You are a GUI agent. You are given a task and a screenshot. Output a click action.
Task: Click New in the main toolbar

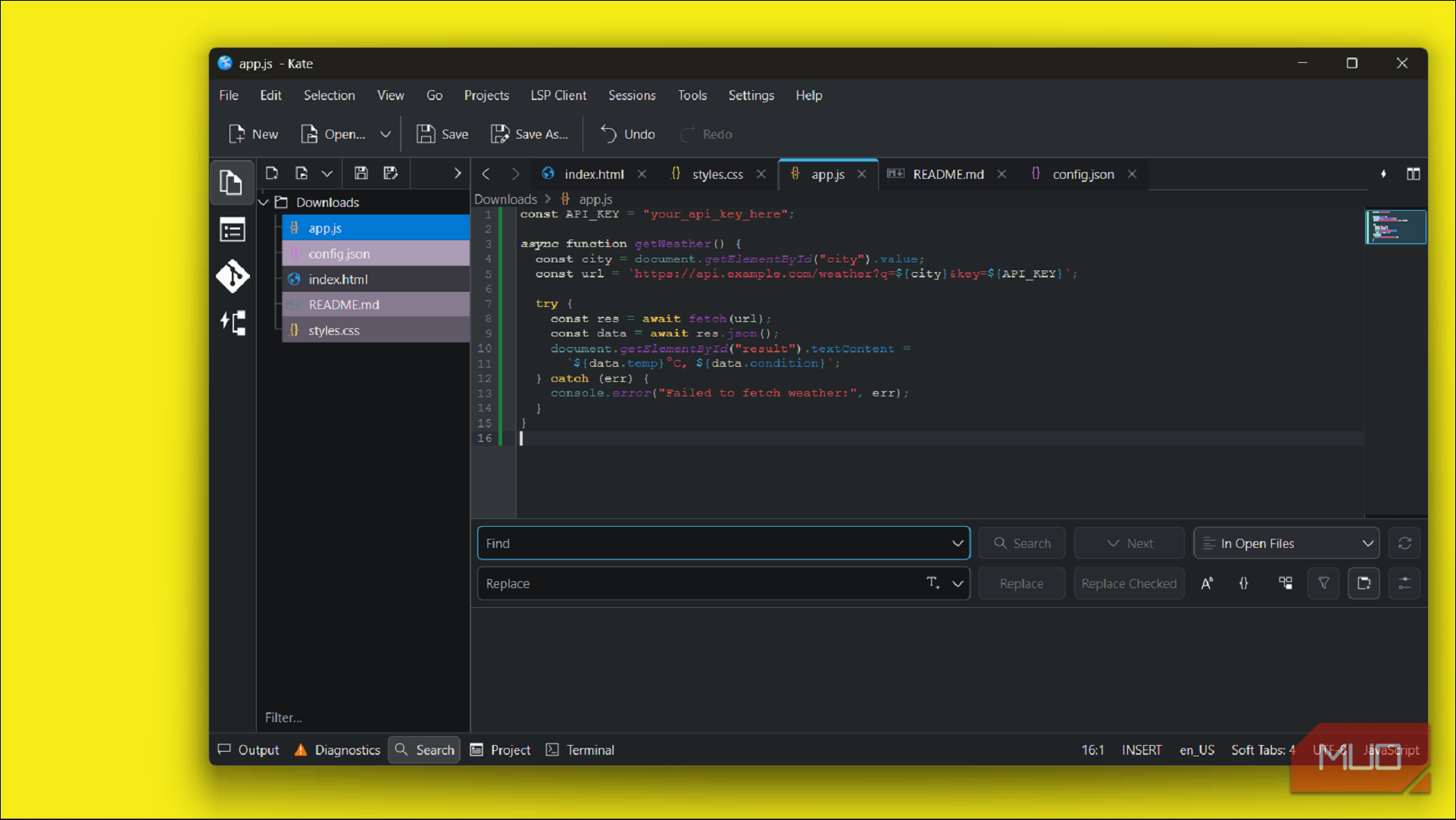(253, 134)
